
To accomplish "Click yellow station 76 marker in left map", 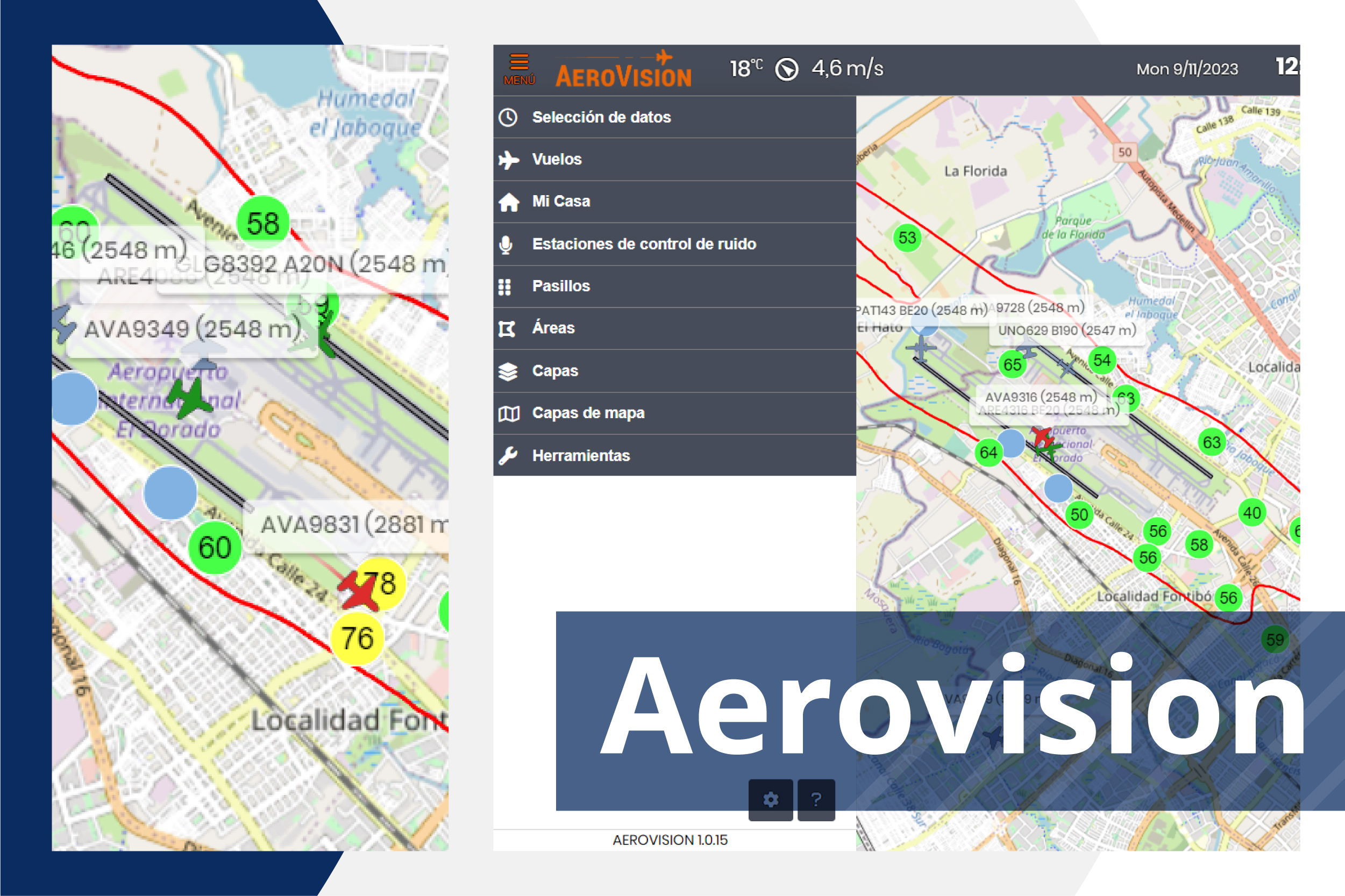I will point(357,639).
